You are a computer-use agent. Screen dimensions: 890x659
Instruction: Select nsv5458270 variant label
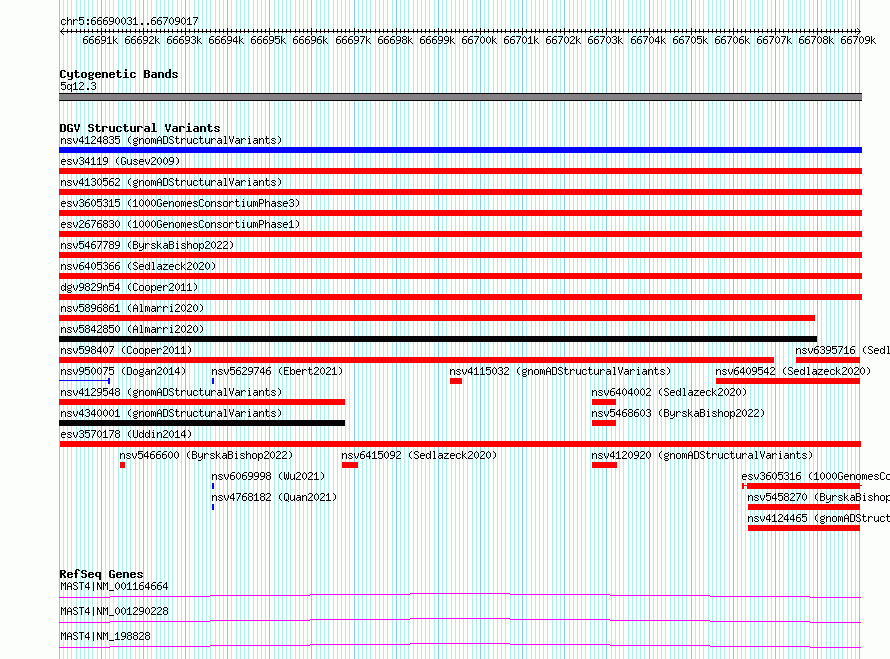[x=818, y=497]
